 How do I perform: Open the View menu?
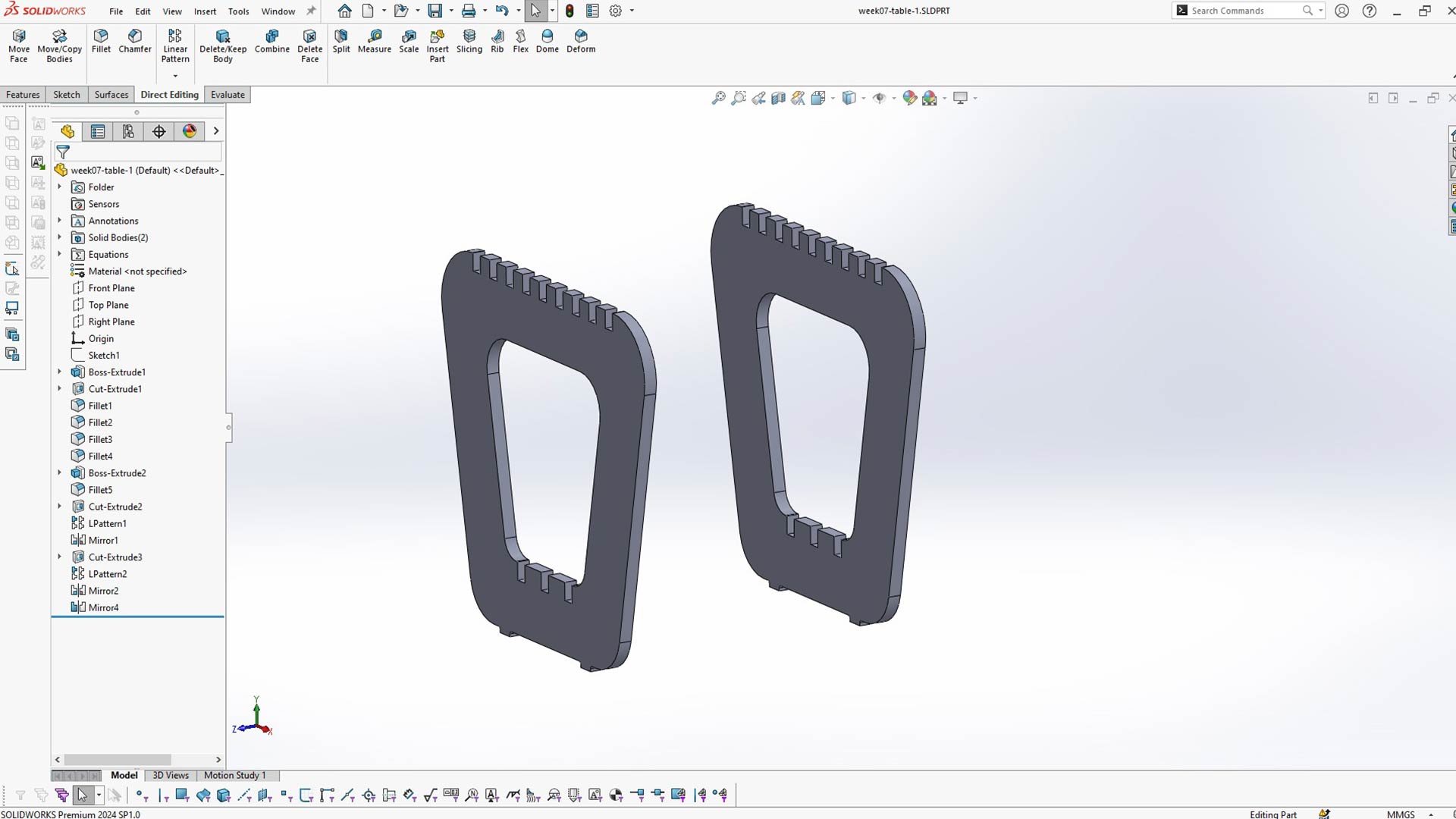172,11
